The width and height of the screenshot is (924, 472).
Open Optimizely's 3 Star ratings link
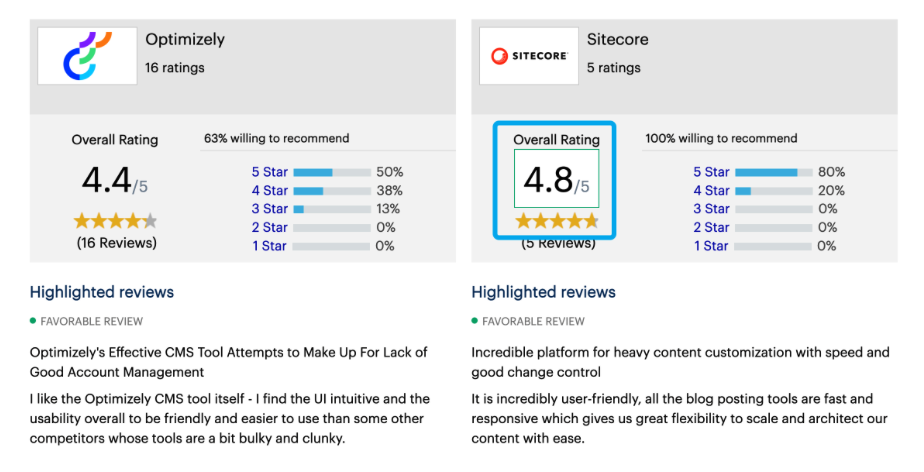pyautogui.click(x=269, y=209)
